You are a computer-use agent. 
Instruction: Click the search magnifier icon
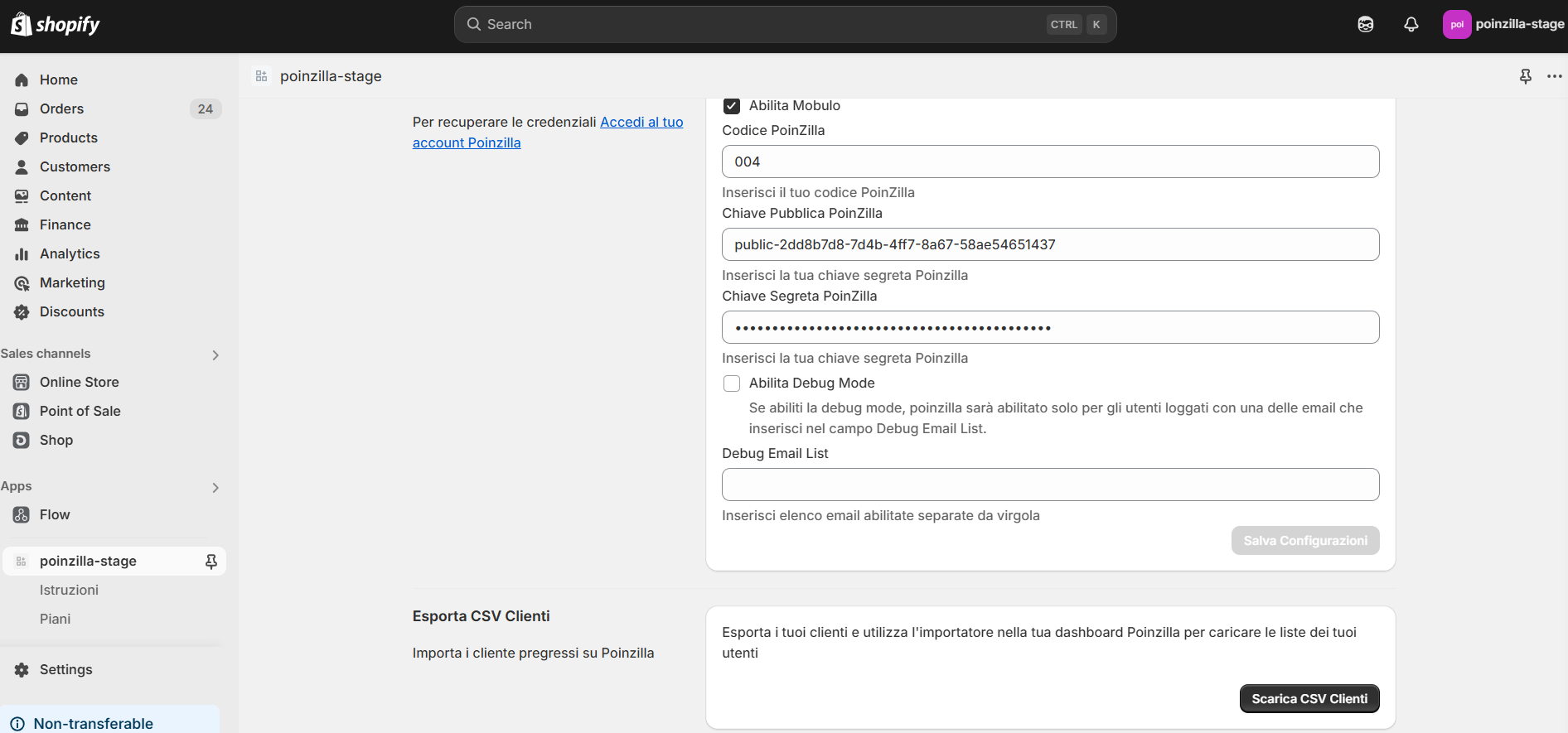pyautogui.click(x=474, y=24)
